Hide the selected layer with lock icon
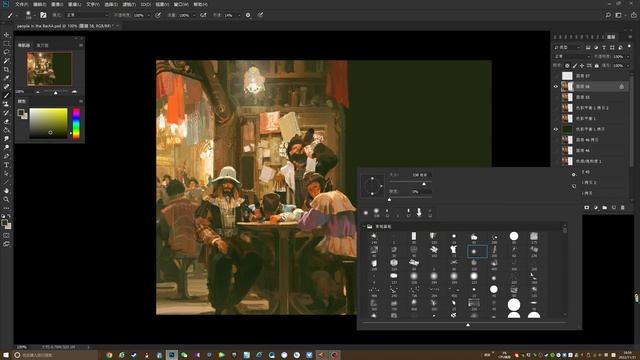The width and height of the screenshot is (640, 360). click(556, 87)
